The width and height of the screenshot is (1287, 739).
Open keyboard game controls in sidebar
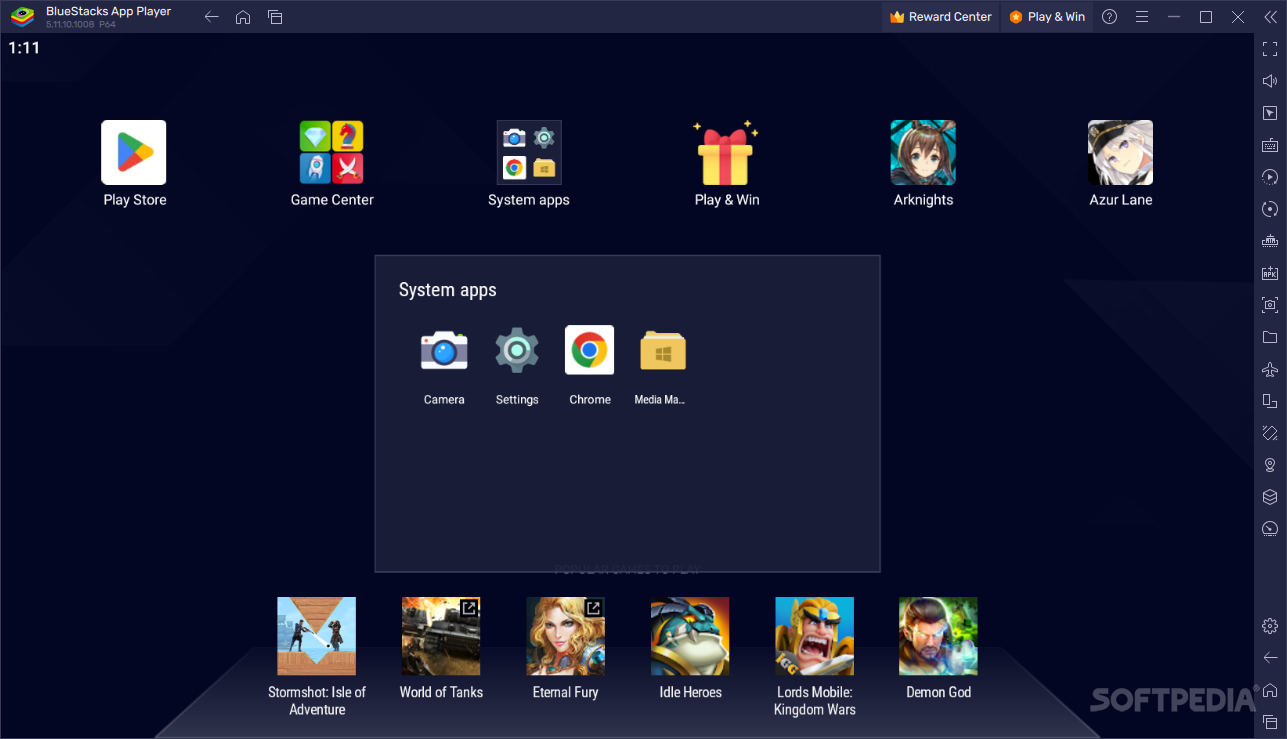[1270, 145]
